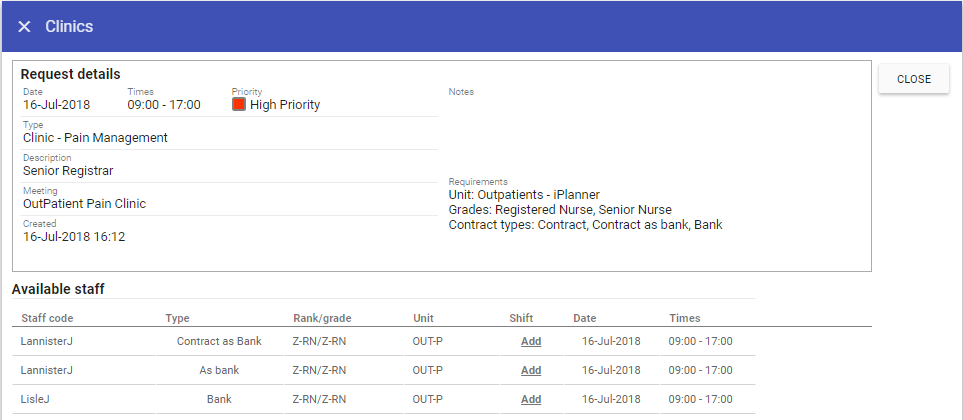Add shift for LannisterJ Contract as Bank row

(531, 341)
